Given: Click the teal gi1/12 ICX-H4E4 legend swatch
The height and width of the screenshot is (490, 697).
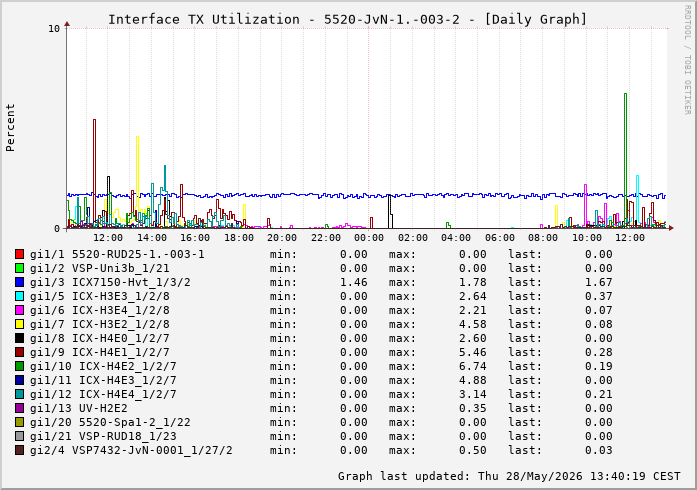Looking at the screenshot, I should [19, 394].
